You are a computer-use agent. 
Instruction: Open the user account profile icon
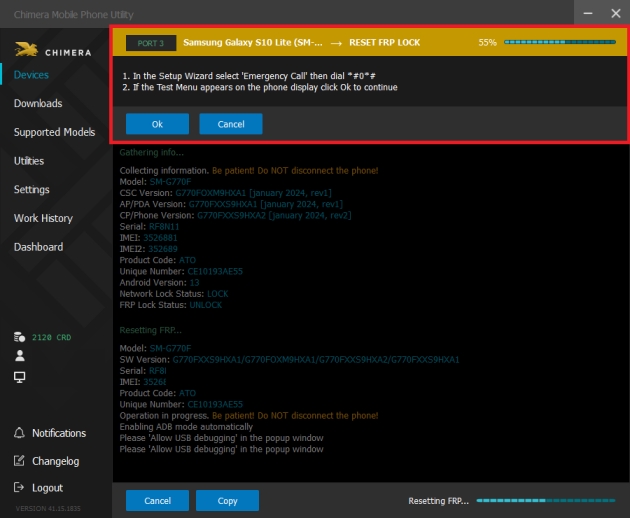coord(19,356)
